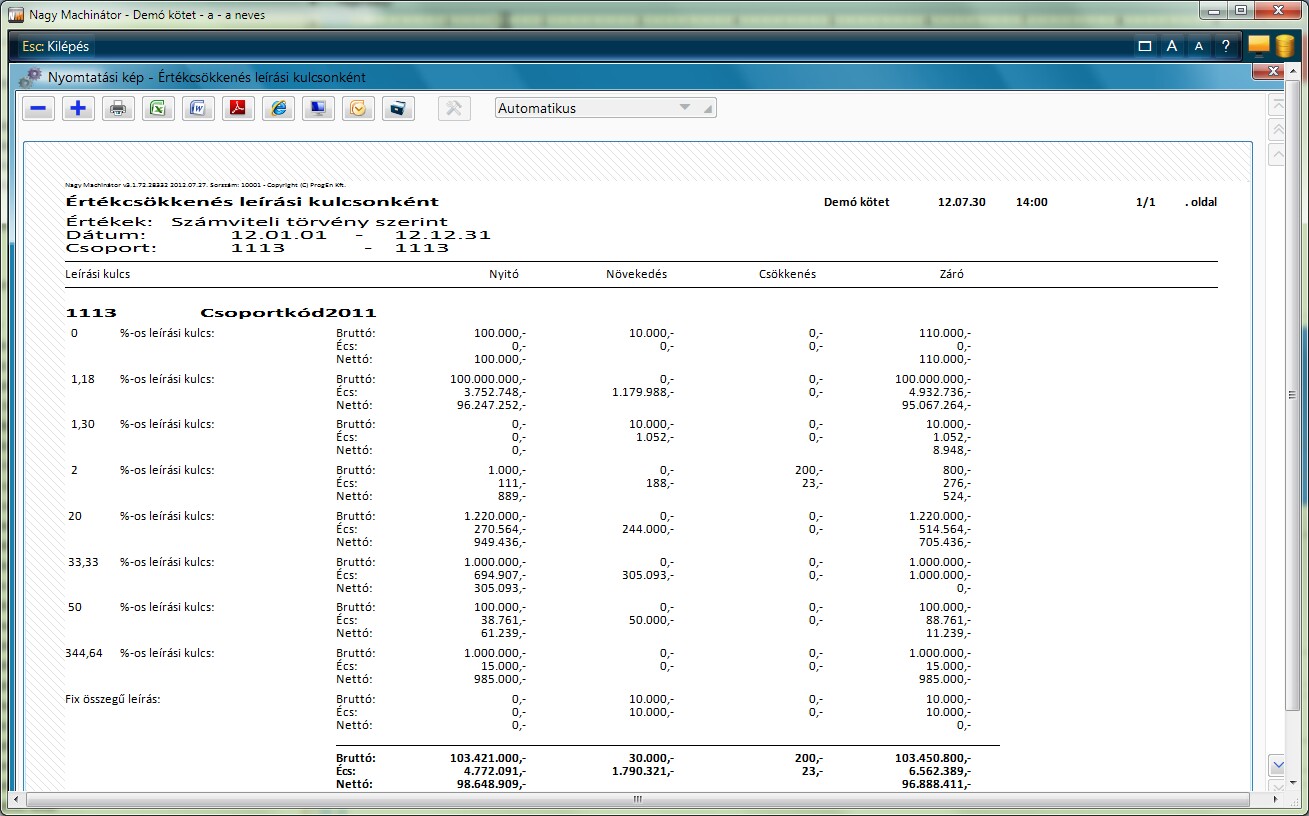This screenshot has width=1309, height=816.
Task: Click the Outlook email icon in toolbar
Action: click(358, 109)
